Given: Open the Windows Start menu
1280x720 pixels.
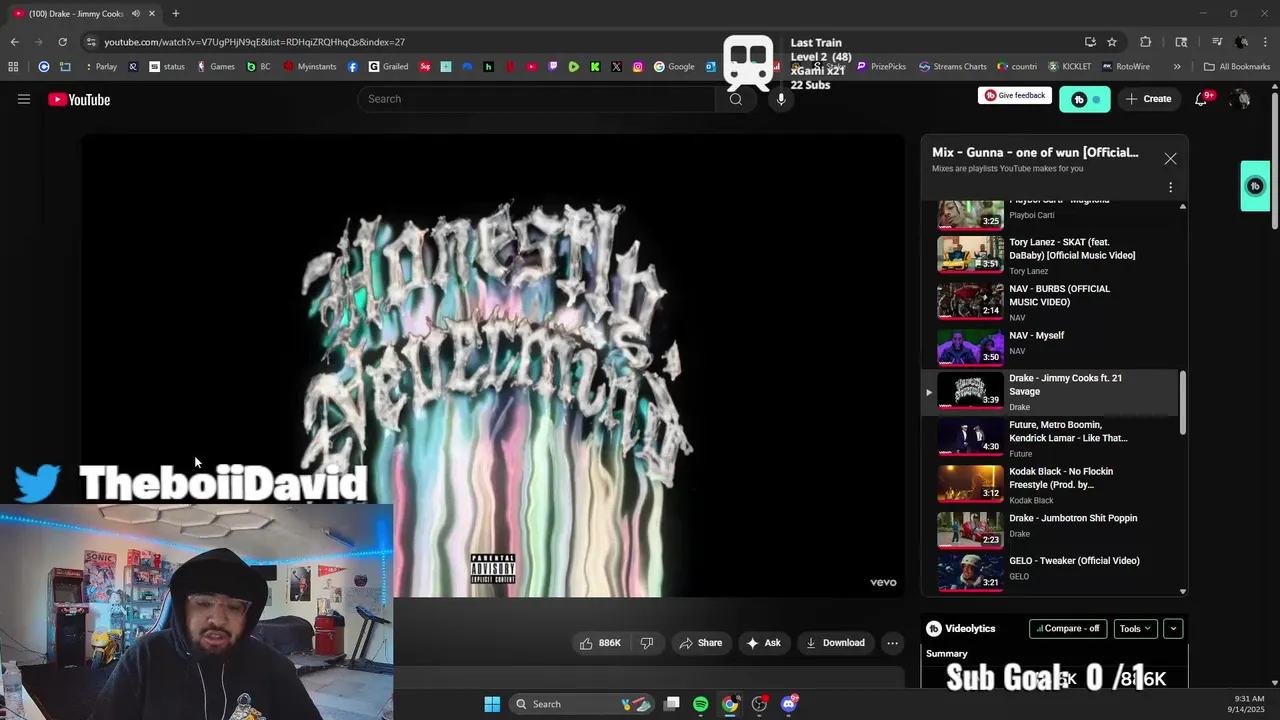Looking at the screenshot, I should coord(492,704).
